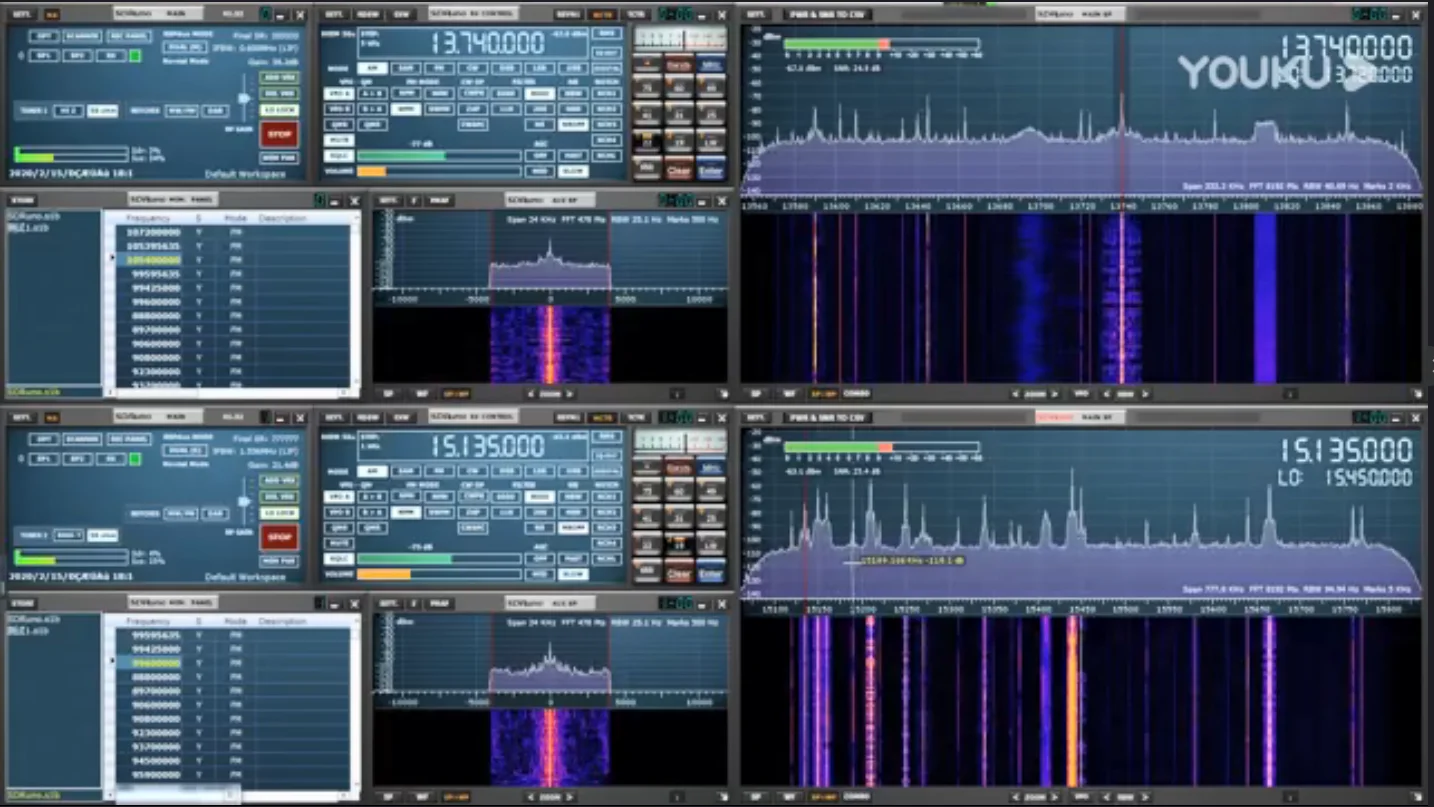Toggle MUTE on the 13.740 RX Control
1434x807 pixels.
(339, 140)
